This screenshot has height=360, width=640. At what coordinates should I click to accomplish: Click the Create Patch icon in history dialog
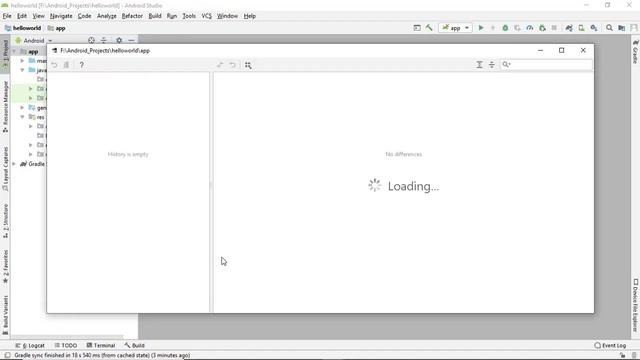tap(66, 65)
